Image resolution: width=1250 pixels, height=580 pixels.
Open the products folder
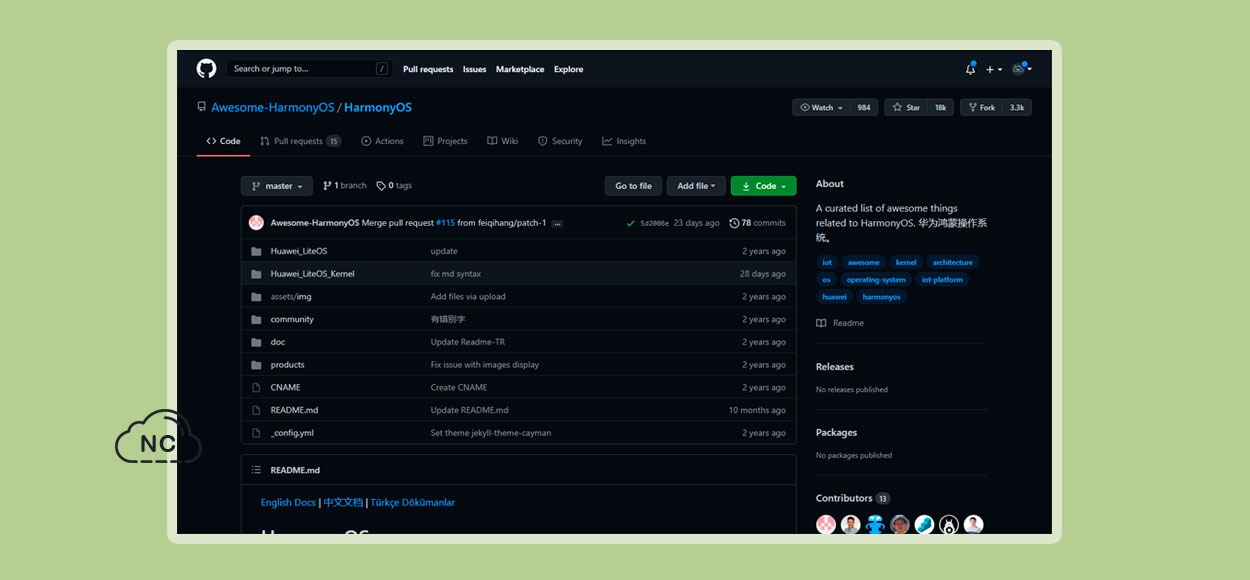pyautogui.click(x=287, y=365)
